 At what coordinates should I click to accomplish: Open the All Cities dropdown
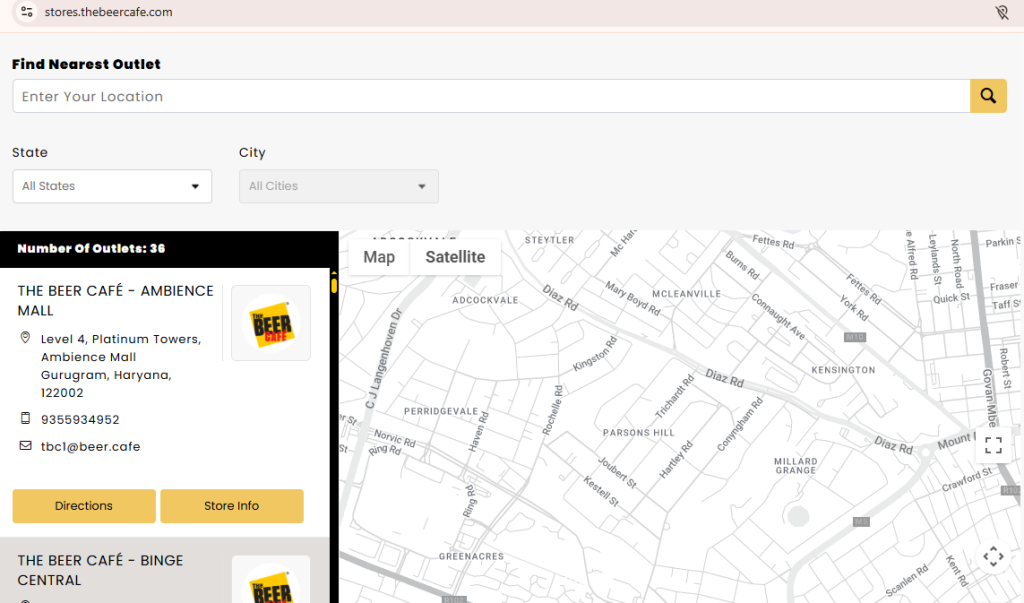coord(339,186)
